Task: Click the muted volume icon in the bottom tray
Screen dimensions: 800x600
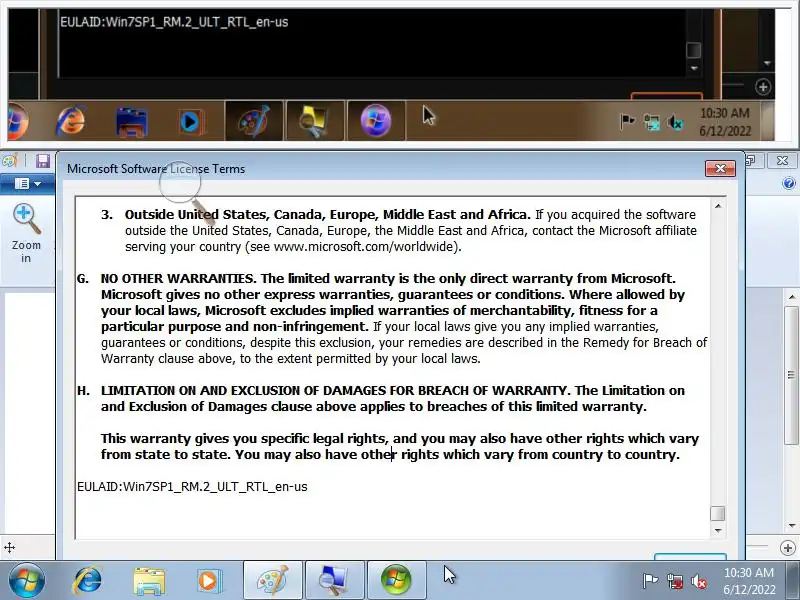Action: [x=698, y=581]
